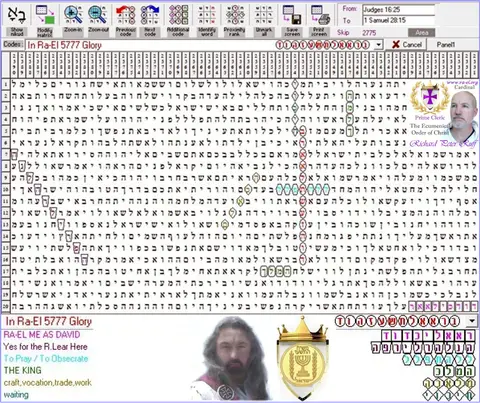The image size is (480, 403).
Task: Select the Panel1 label
Action: (x=446, y=44)
